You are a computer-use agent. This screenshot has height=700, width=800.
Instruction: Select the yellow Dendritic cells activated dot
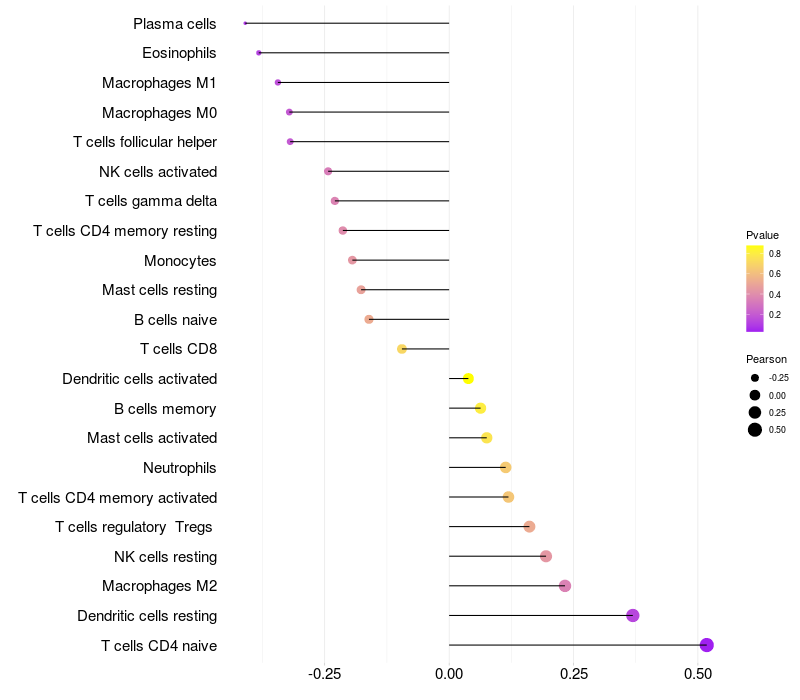tap(468, 379)
